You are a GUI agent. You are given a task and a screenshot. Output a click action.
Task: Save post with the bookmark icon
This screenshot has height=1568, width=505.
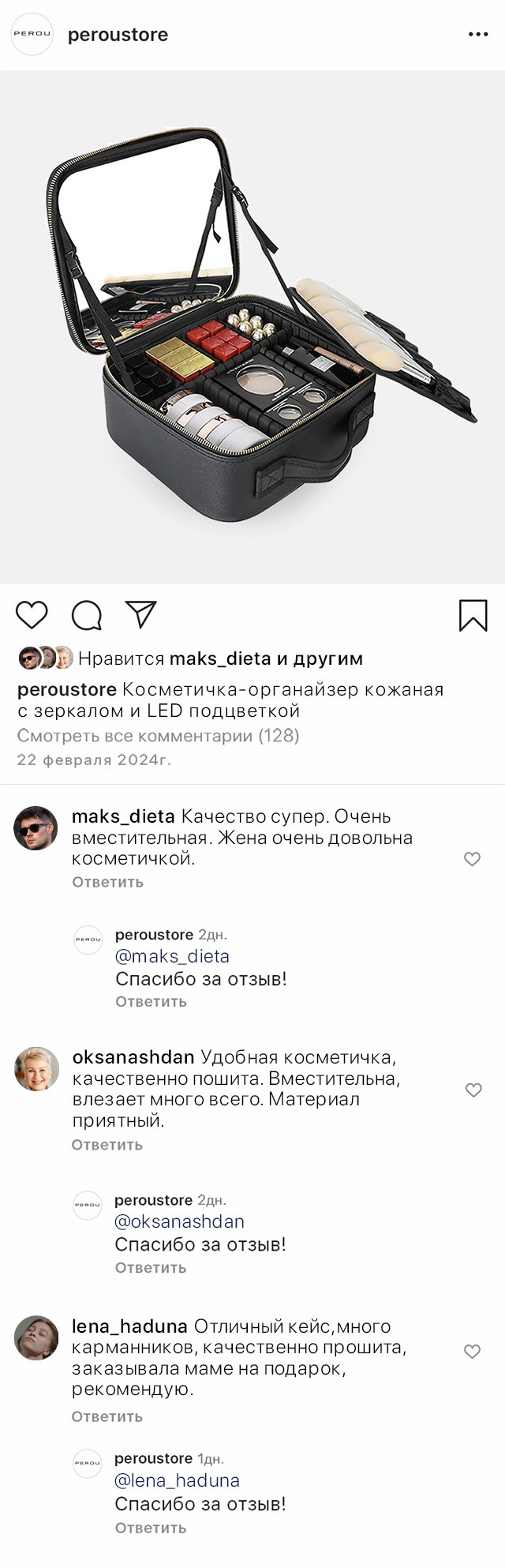(x=473, y=616)
